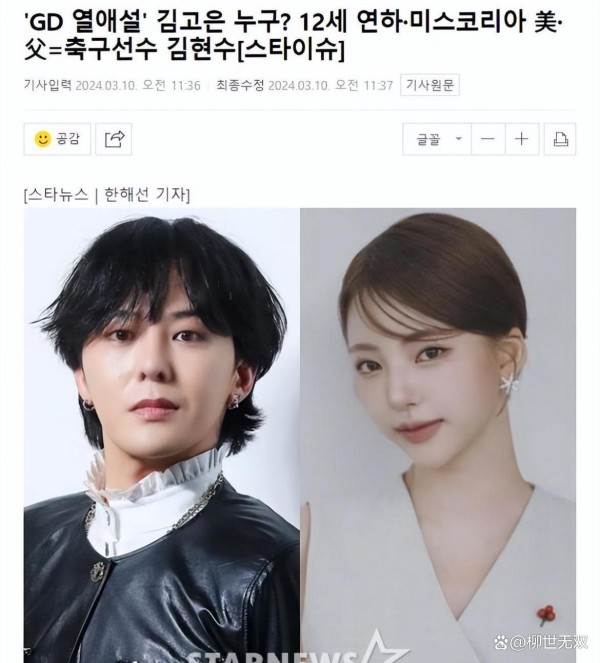Click the star-shaped earring in photo
This screenshot has height=663, width=600.
click(x=509, y=384)
